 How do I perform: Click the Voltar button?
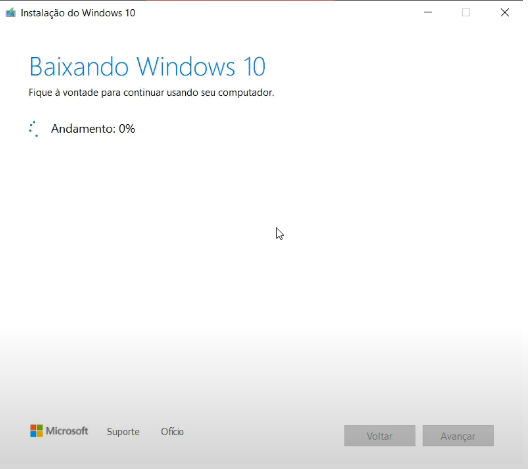380,436
